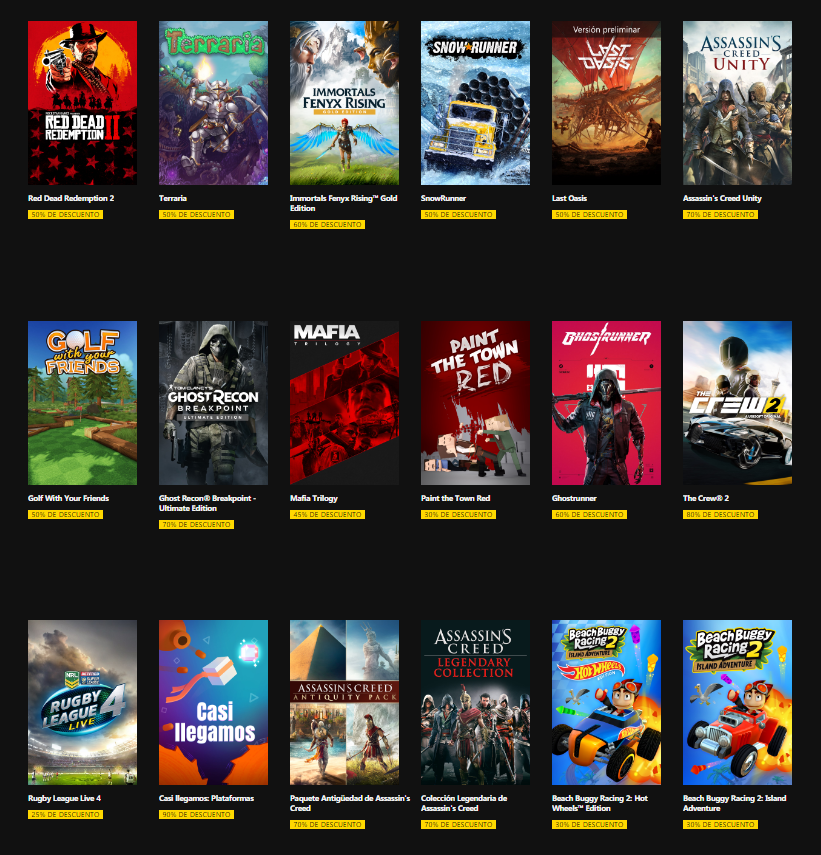
Task: Open the Ghostrunner game cover
Action: click(x=606, y=403)
